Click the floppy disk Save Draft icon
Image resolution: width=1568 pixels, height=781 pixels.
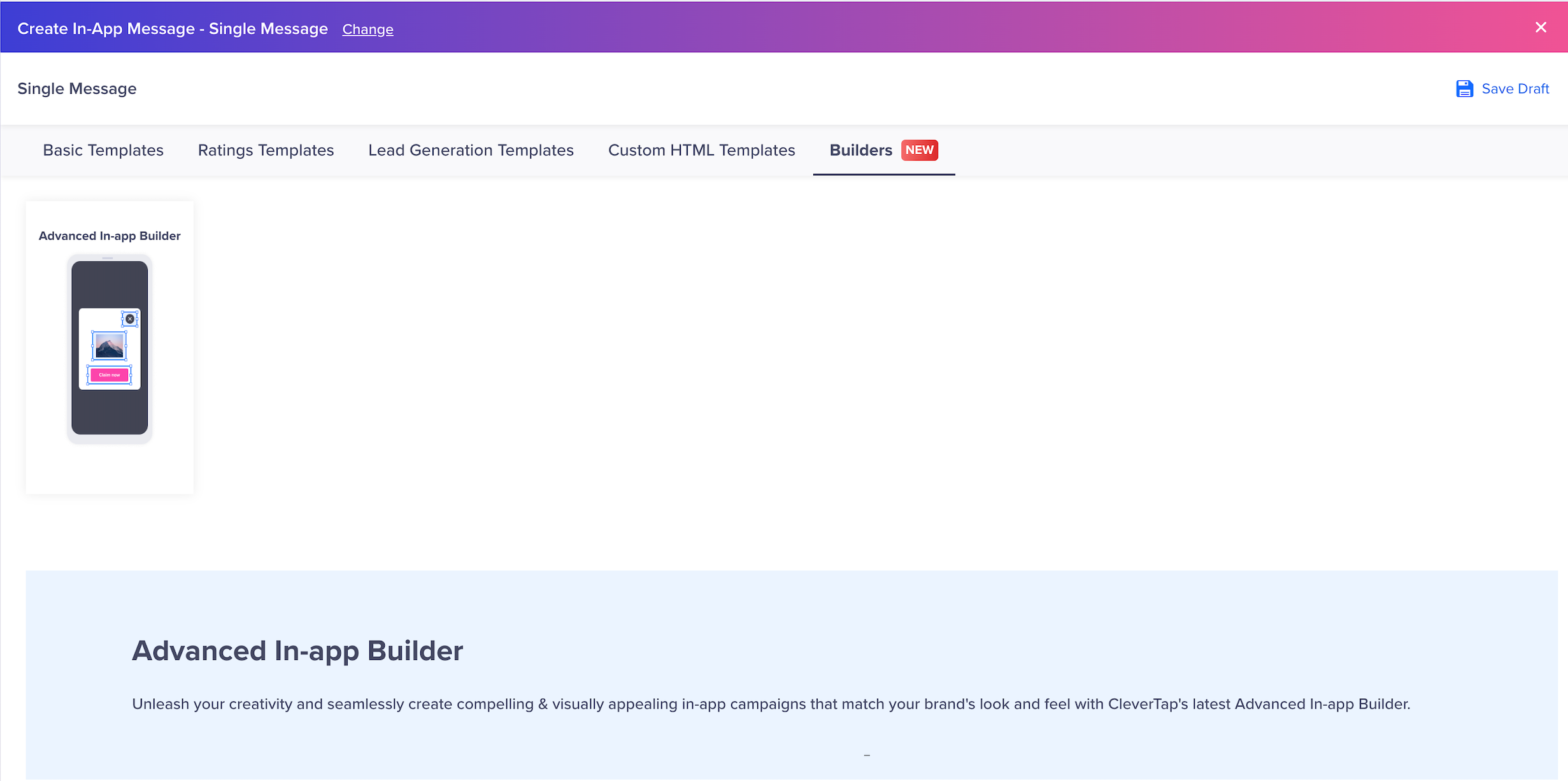tap(1464, 89)
